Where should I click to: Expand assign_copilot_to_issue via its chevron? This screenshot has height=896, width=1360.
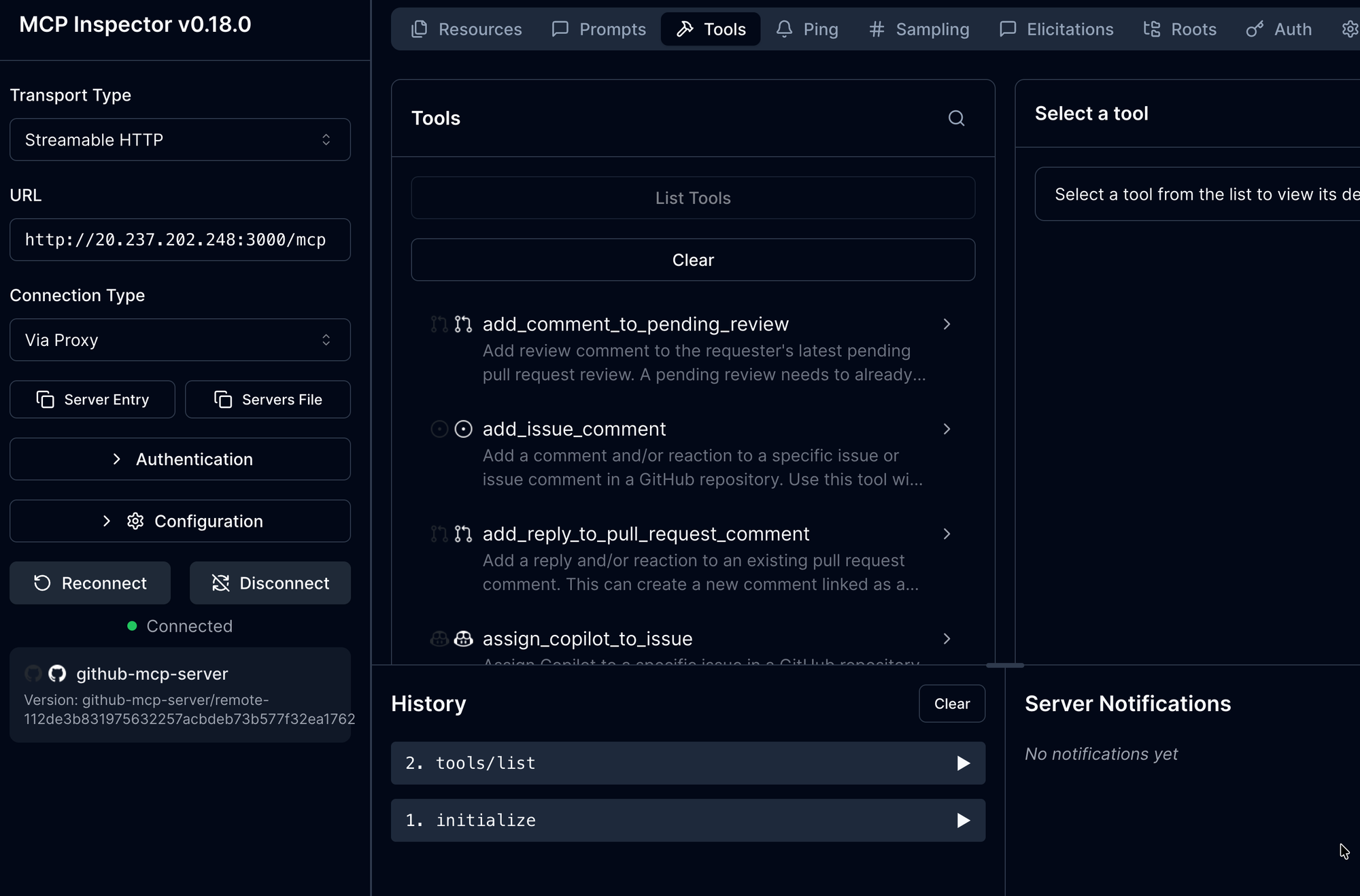tap(947, 638)
